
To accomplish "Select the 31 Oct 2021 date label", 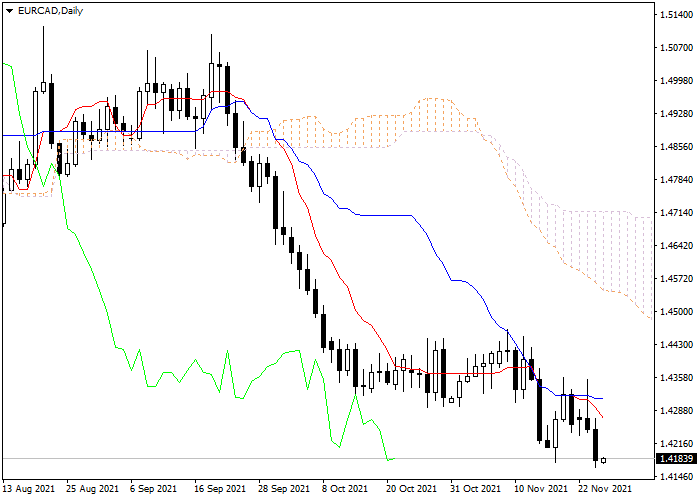I will click(476, 489).
